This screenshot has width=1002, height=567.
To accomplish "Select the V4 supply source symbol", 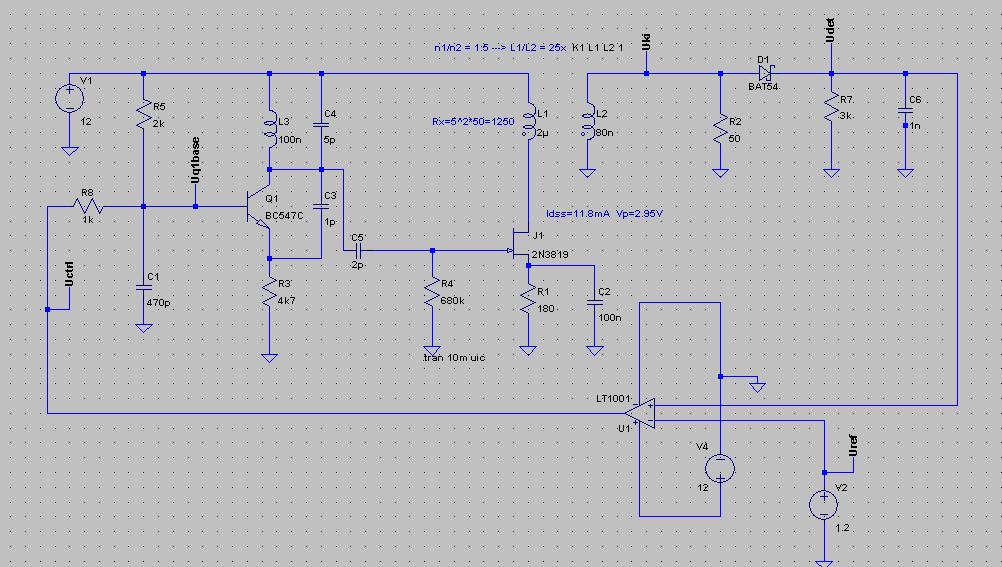I will (720, 468).
